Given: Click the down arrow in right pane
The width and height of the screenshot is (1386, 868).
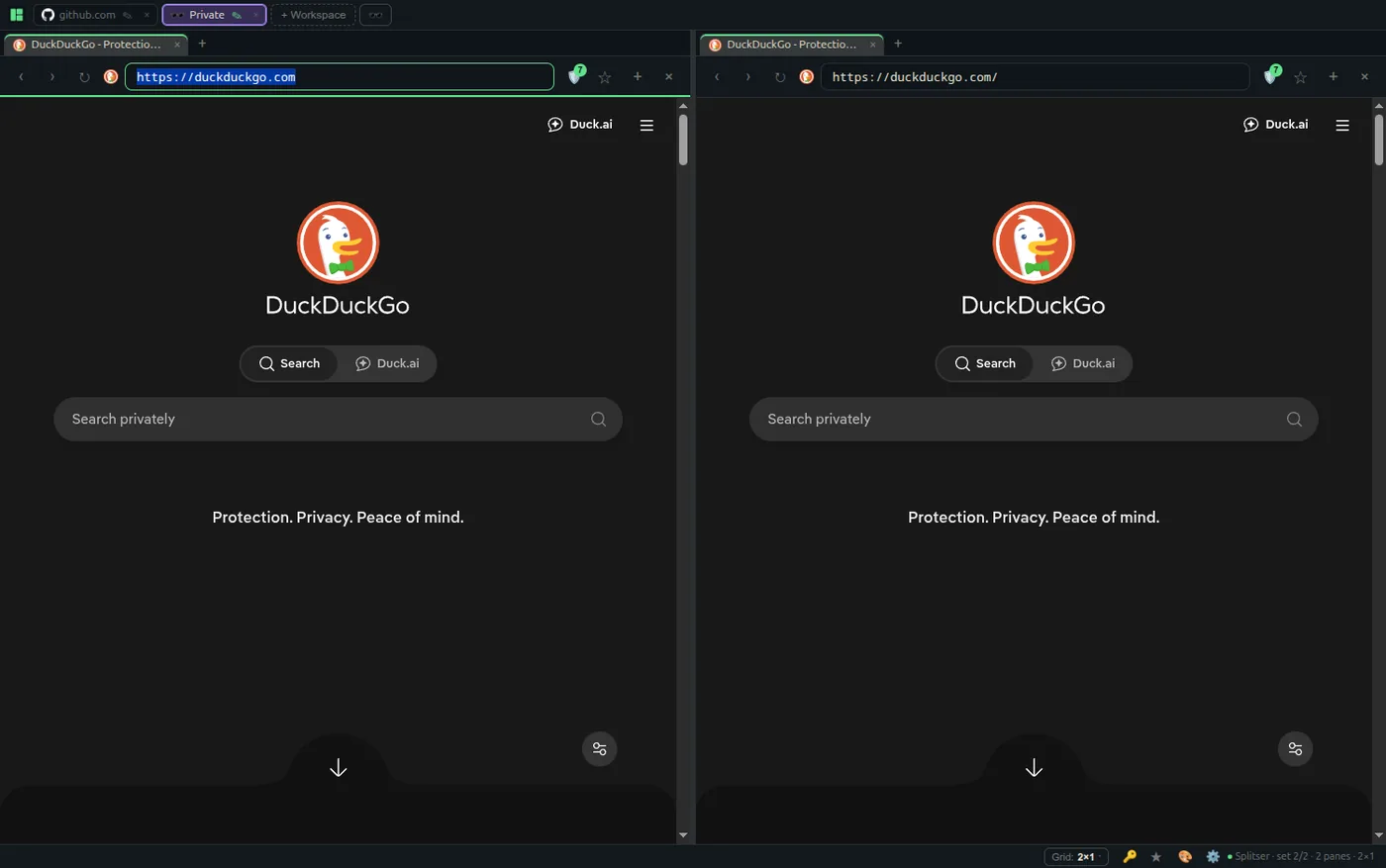Looking at the screenshot, I should click(1035, 768).
